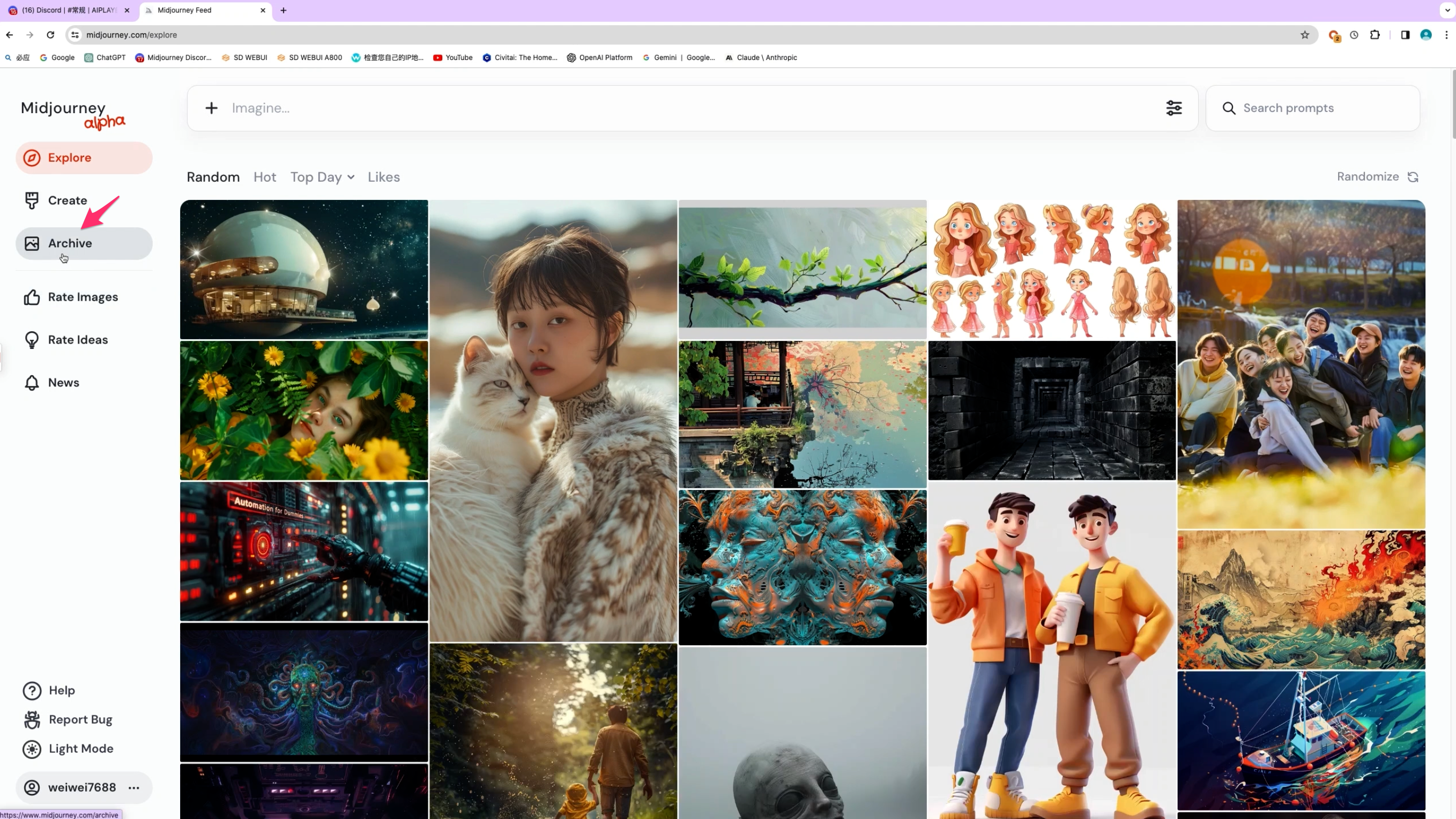Switch to the Likes tab
This screenshot has width=1456, height=819.
click(x=384, y=177)
